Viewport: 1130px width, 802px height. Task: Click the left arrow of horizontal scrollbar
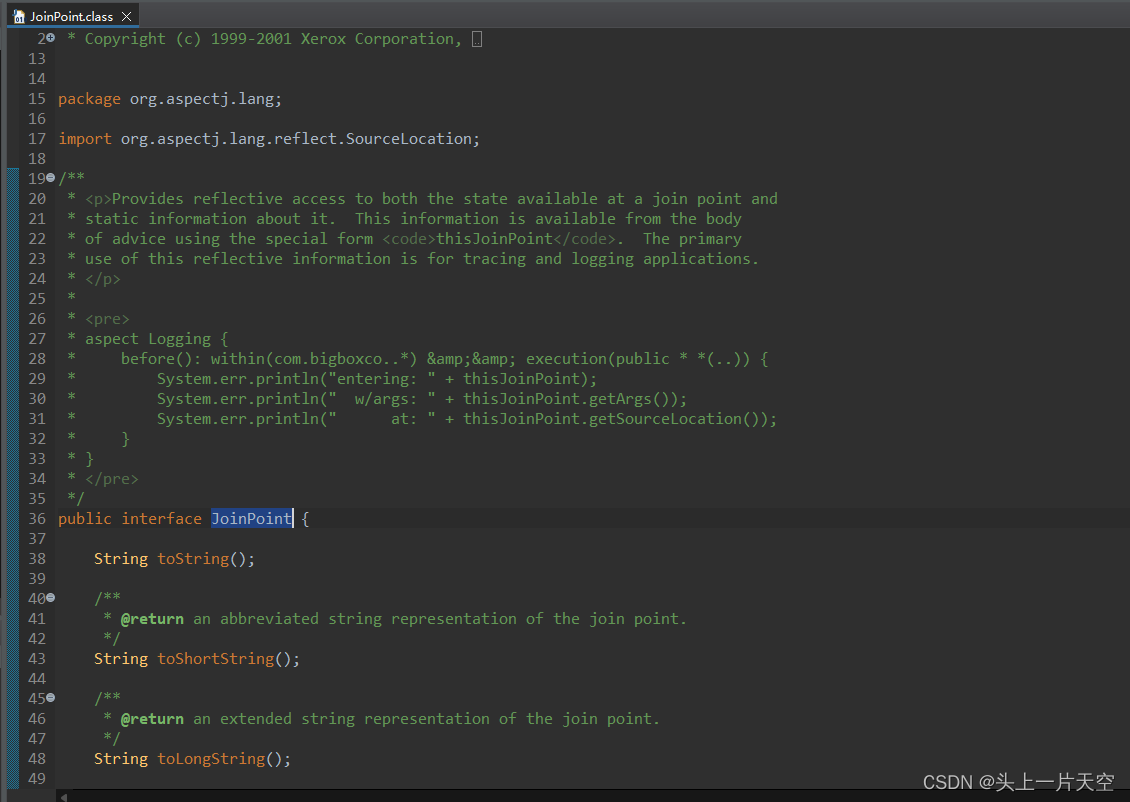point(64,796)
